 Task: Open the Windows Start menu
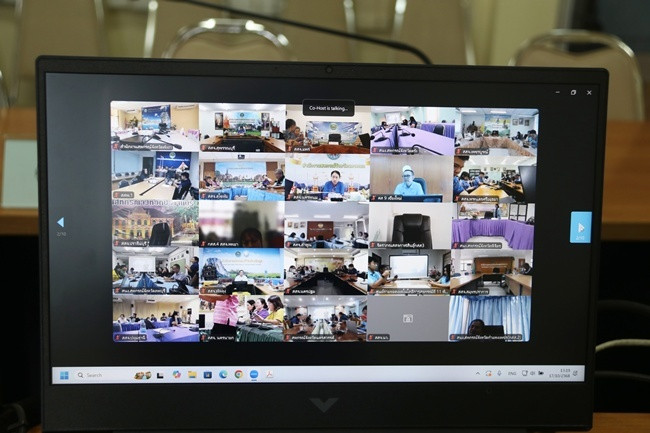pyautogui.click(x=64, y=375)
